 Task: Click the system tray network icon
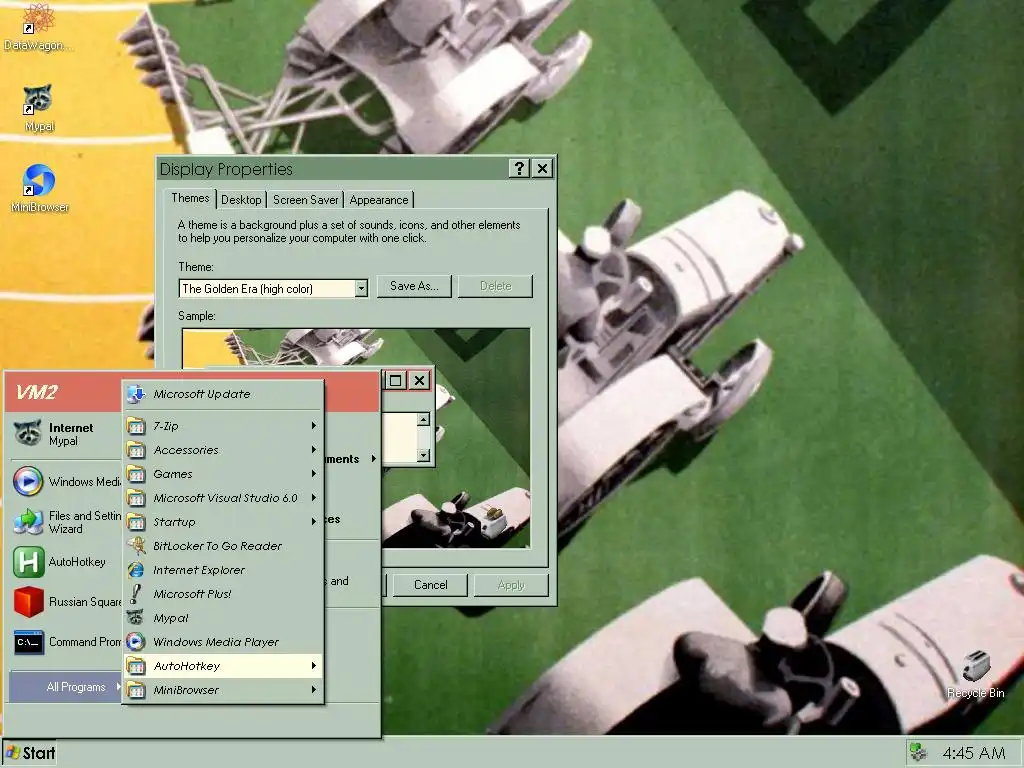(920, 752)
